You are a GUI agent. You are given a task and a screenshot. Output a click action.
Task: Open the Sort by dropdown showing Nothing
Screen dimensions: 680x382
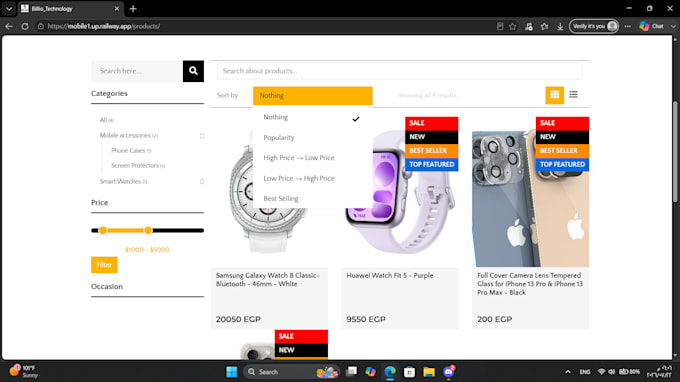[313, 96]
